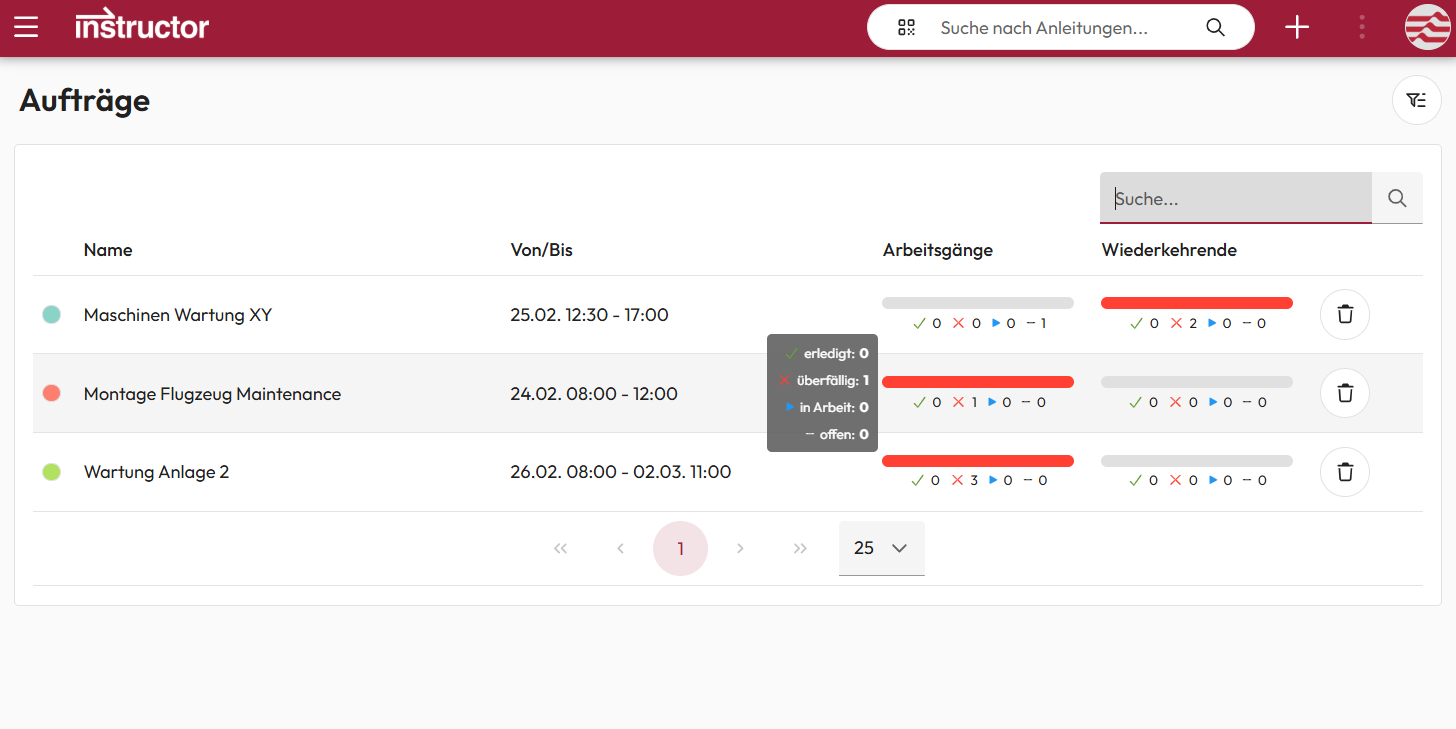Click the teal status dot for Maschinen Wartung XY
The width and height of the screenshot is (1456, 729).
[x=52, y=315]
